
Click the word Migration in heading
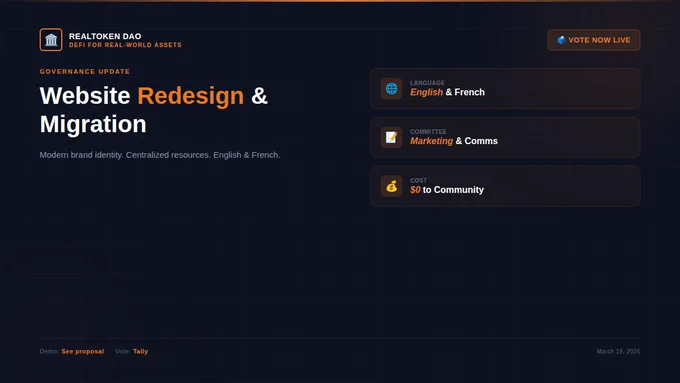pyautogui.click(x=93, y=124)
